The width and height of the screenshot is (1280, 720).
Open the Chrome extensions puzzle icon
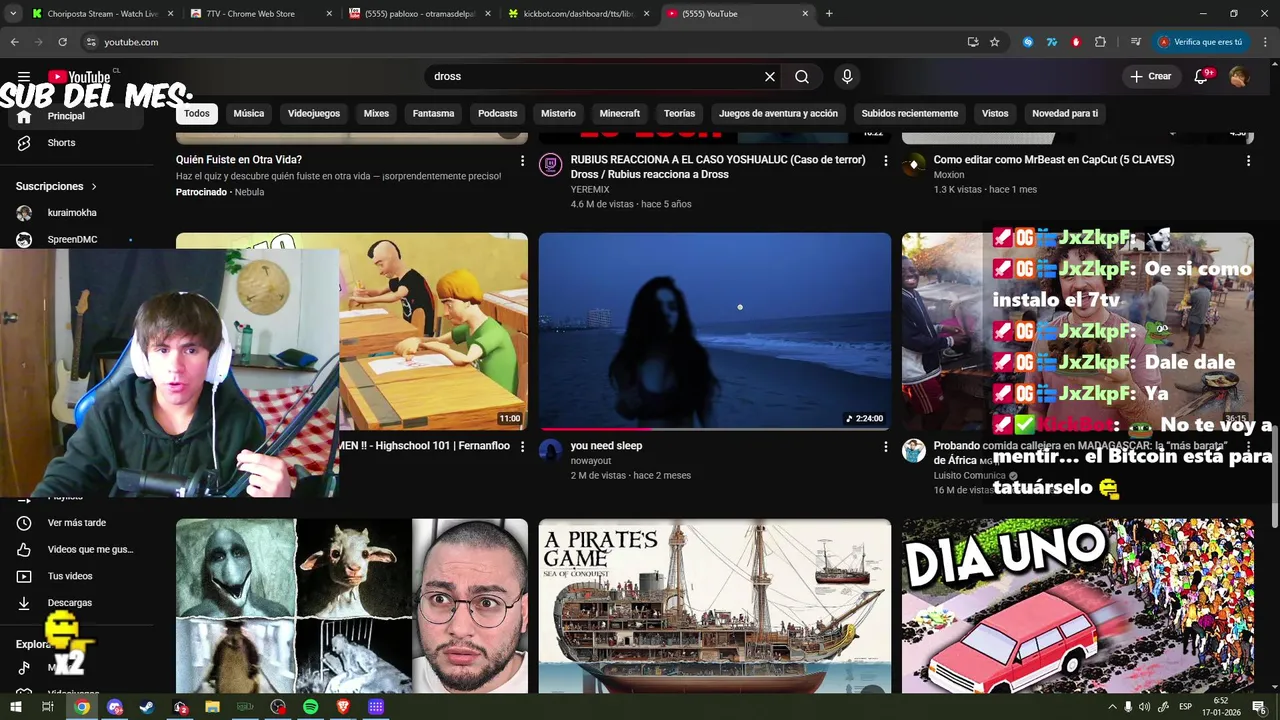click(1100, 42)
